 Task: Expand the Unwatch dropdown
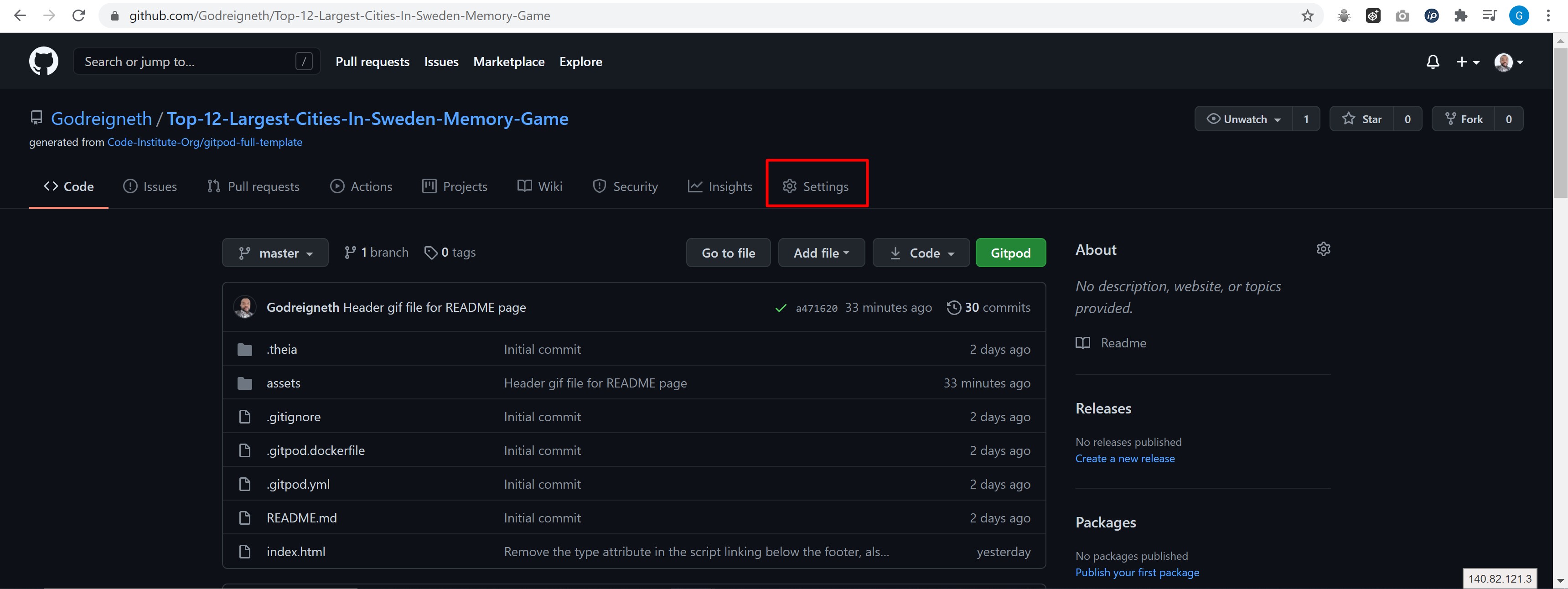click(1243, 119)
